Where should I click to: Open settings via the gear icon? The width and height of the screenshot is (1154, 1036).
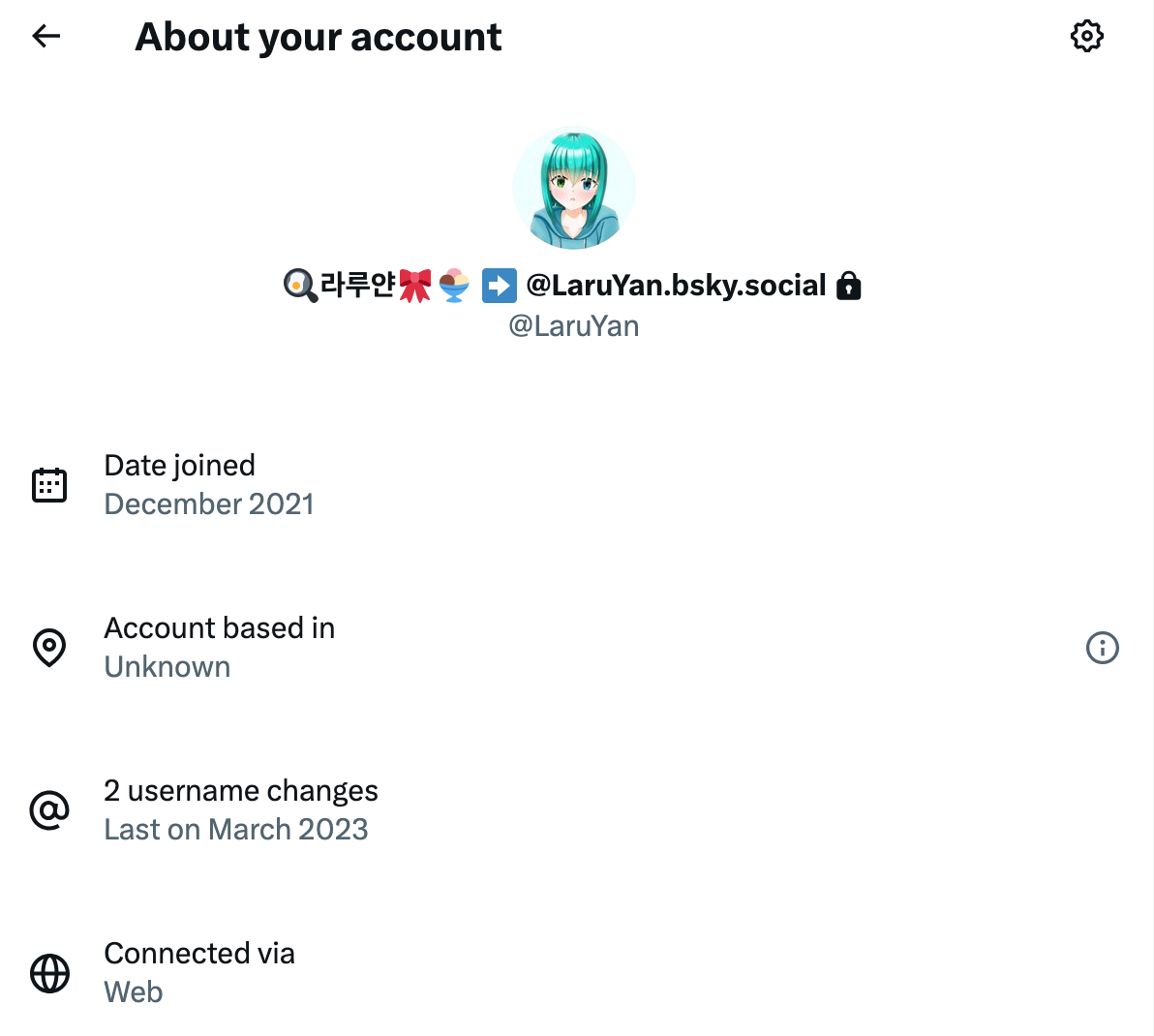(x=1086, y=37)
